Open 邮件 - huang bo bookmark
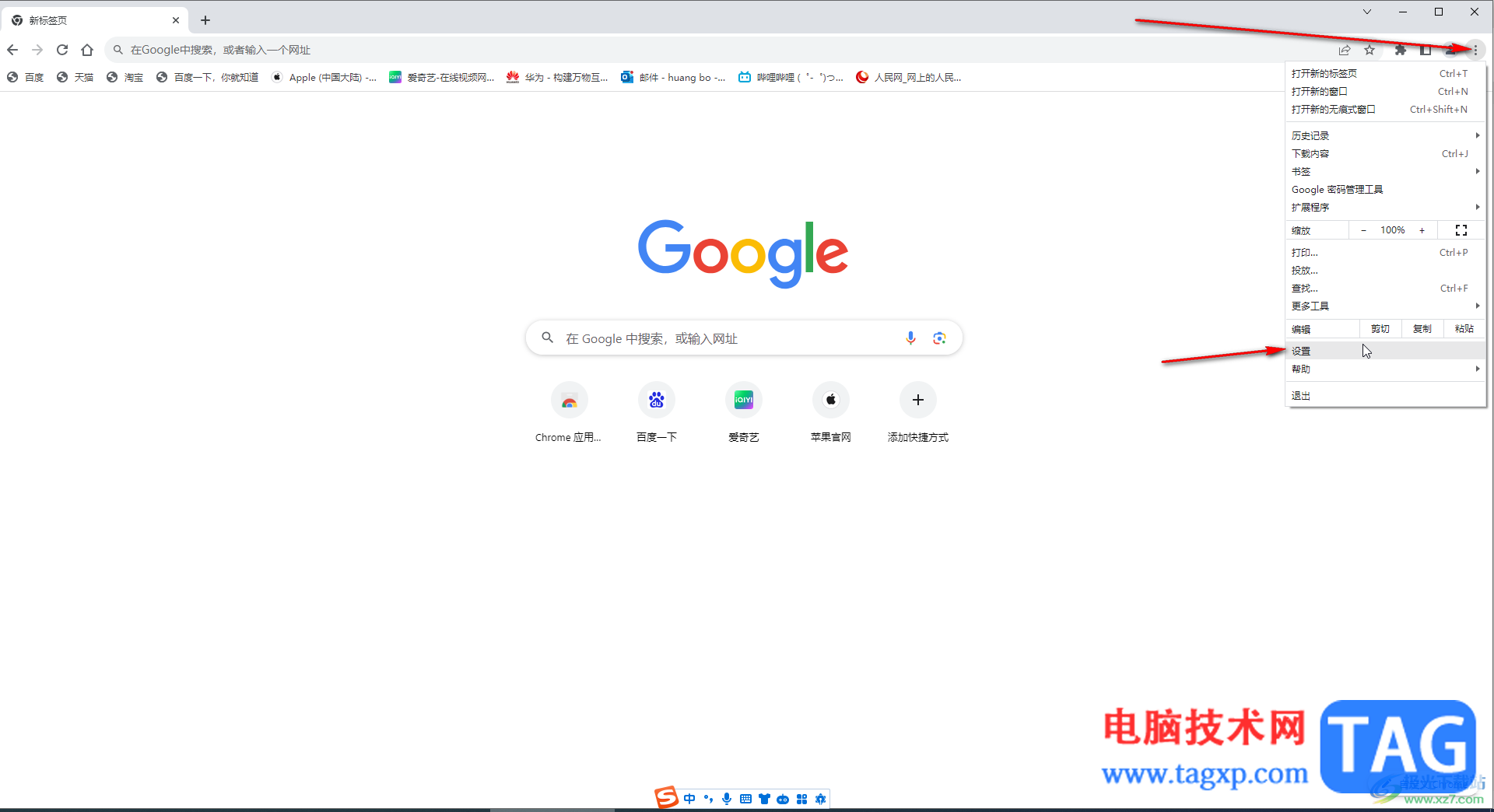 [673, 77]
